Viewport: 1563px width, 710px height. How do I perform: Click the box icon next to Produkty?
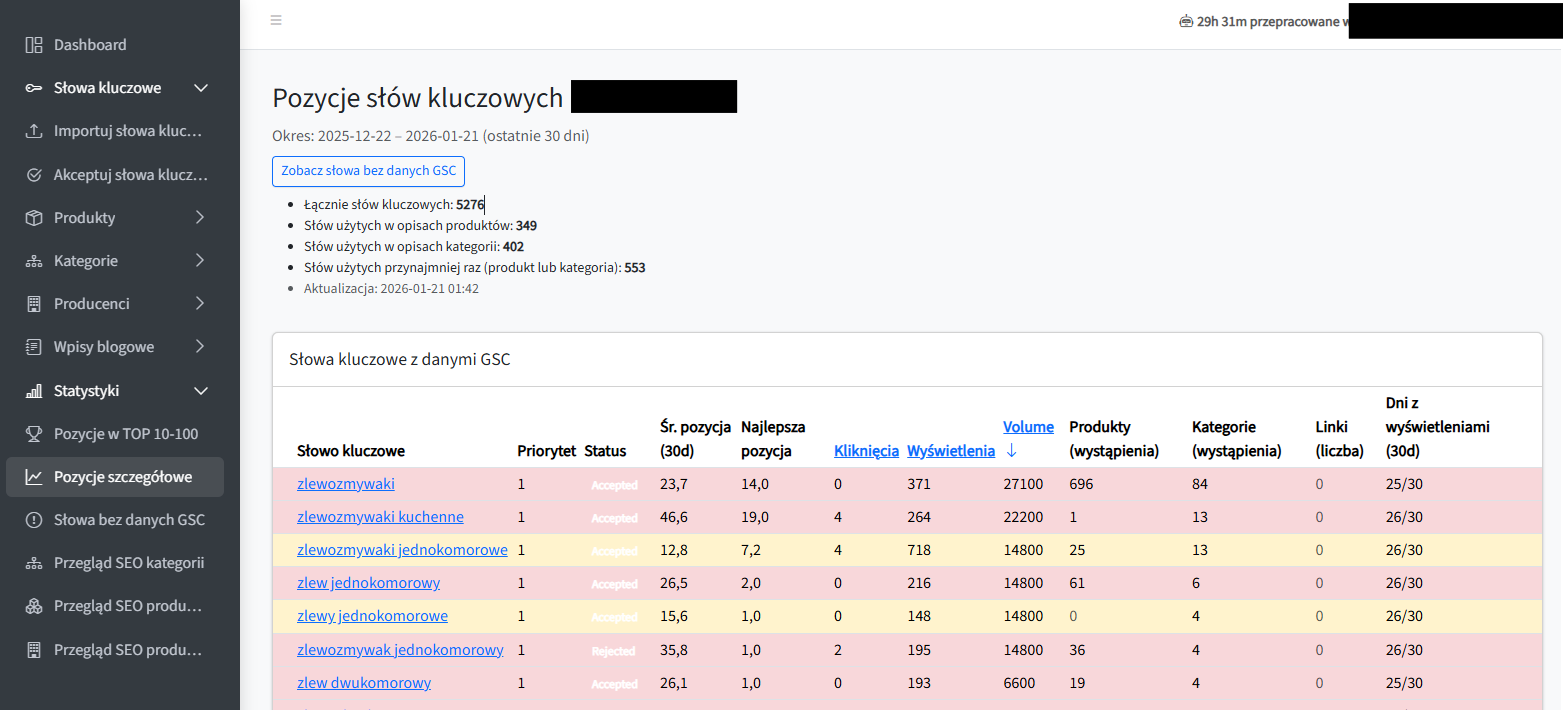click(x=34, y=218)
